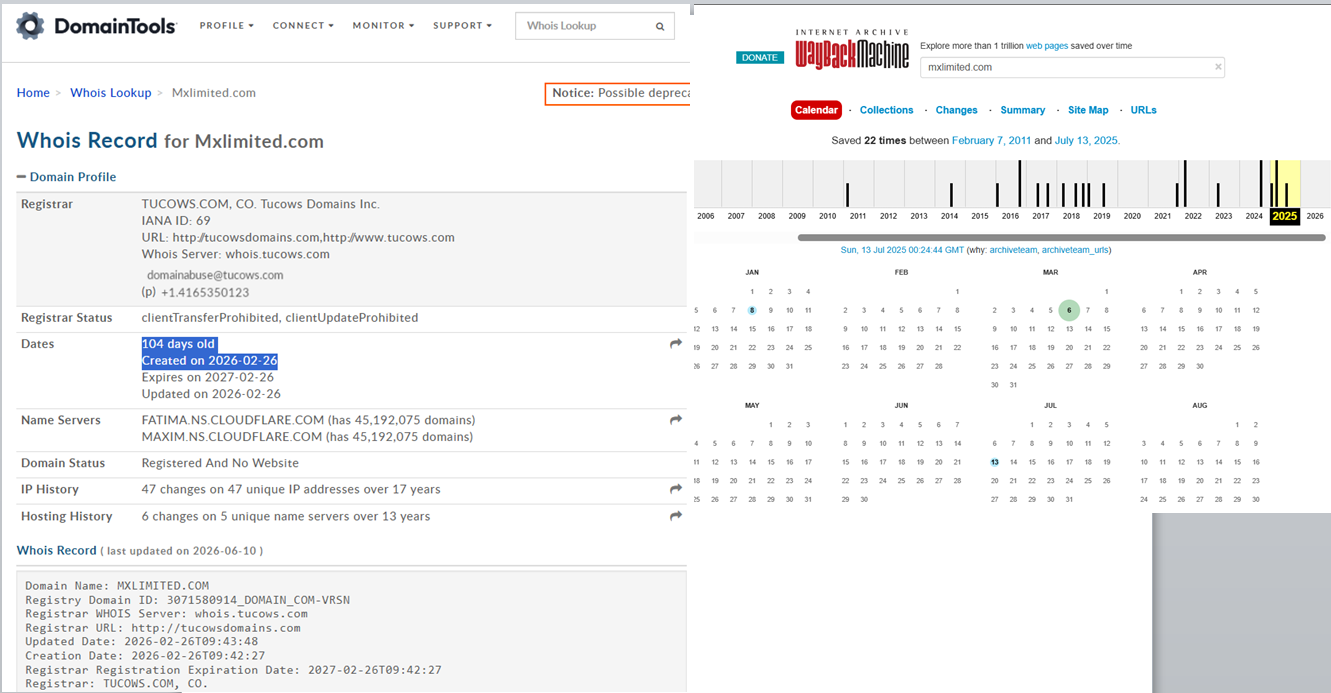Click the Home breadcrumb link
1331x693 pixels.
point(33,93)
